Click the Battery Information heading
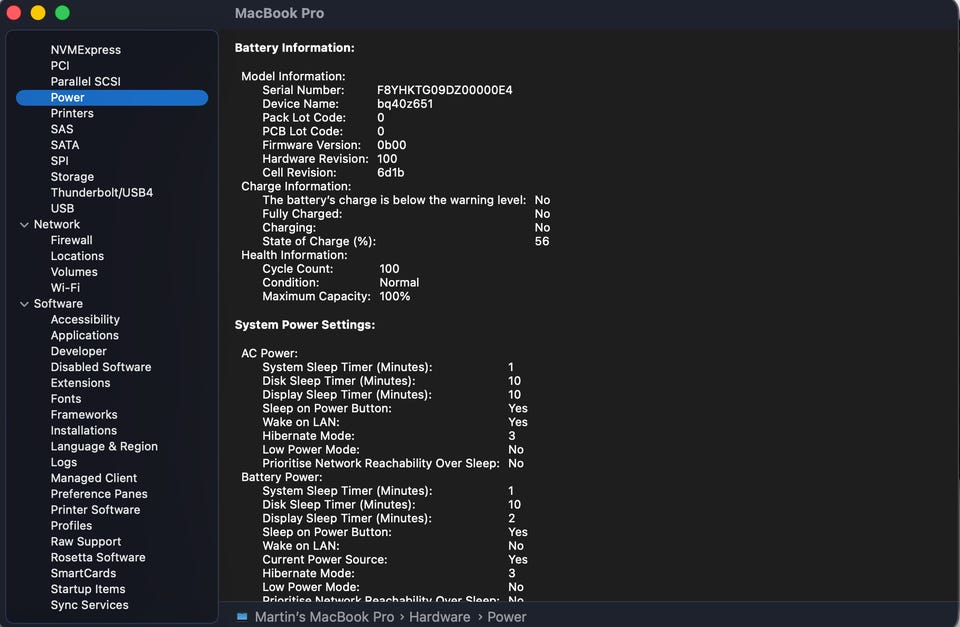960x627 pixels. [294, 48]
